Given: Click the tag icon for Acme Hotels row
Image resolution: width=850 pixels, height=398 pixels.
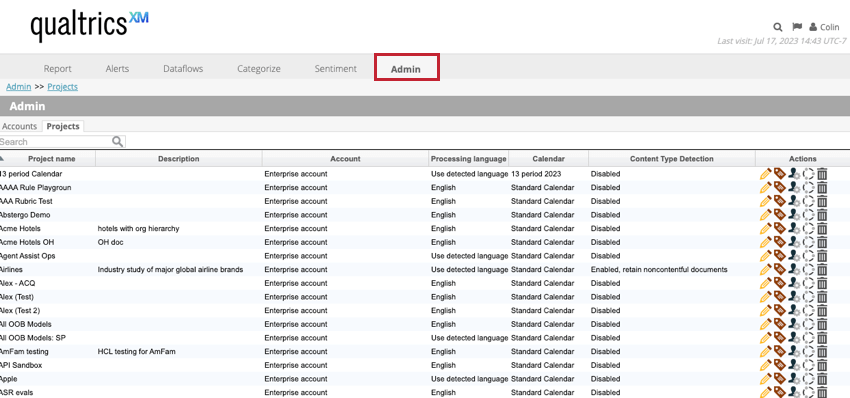Looking at the screenshot, I should (779, 228).
